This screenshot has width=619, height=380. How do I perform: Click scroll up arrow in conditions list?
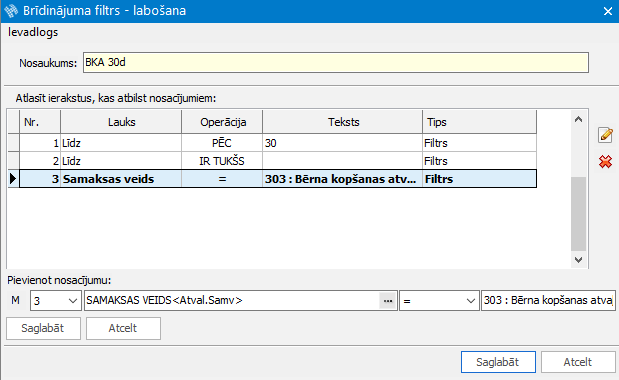[578, 119]
